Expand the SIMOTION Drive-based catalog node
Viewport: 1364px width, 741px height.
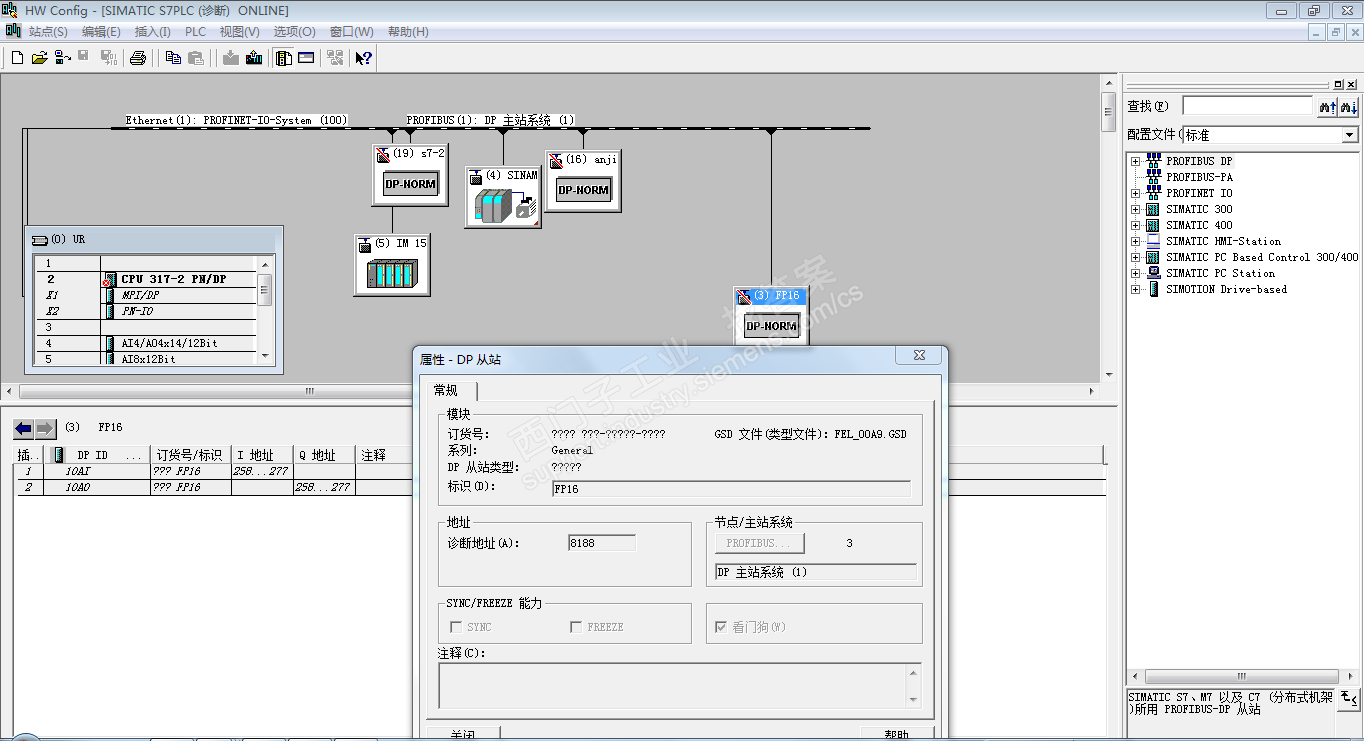point(1135,289)
